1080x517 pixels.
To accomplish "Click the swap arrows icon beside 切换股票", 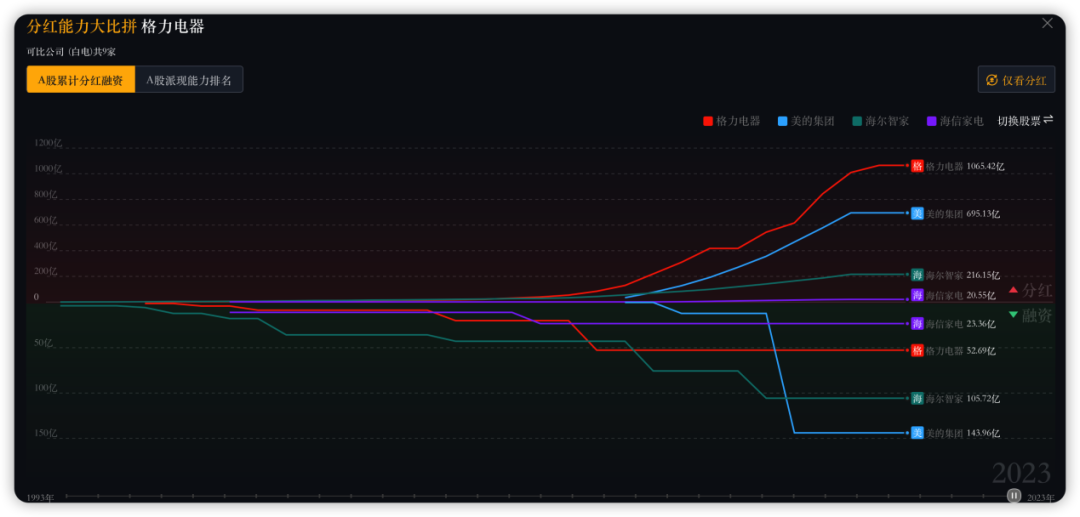I will pyautogui.click(x=1048, y=120).
